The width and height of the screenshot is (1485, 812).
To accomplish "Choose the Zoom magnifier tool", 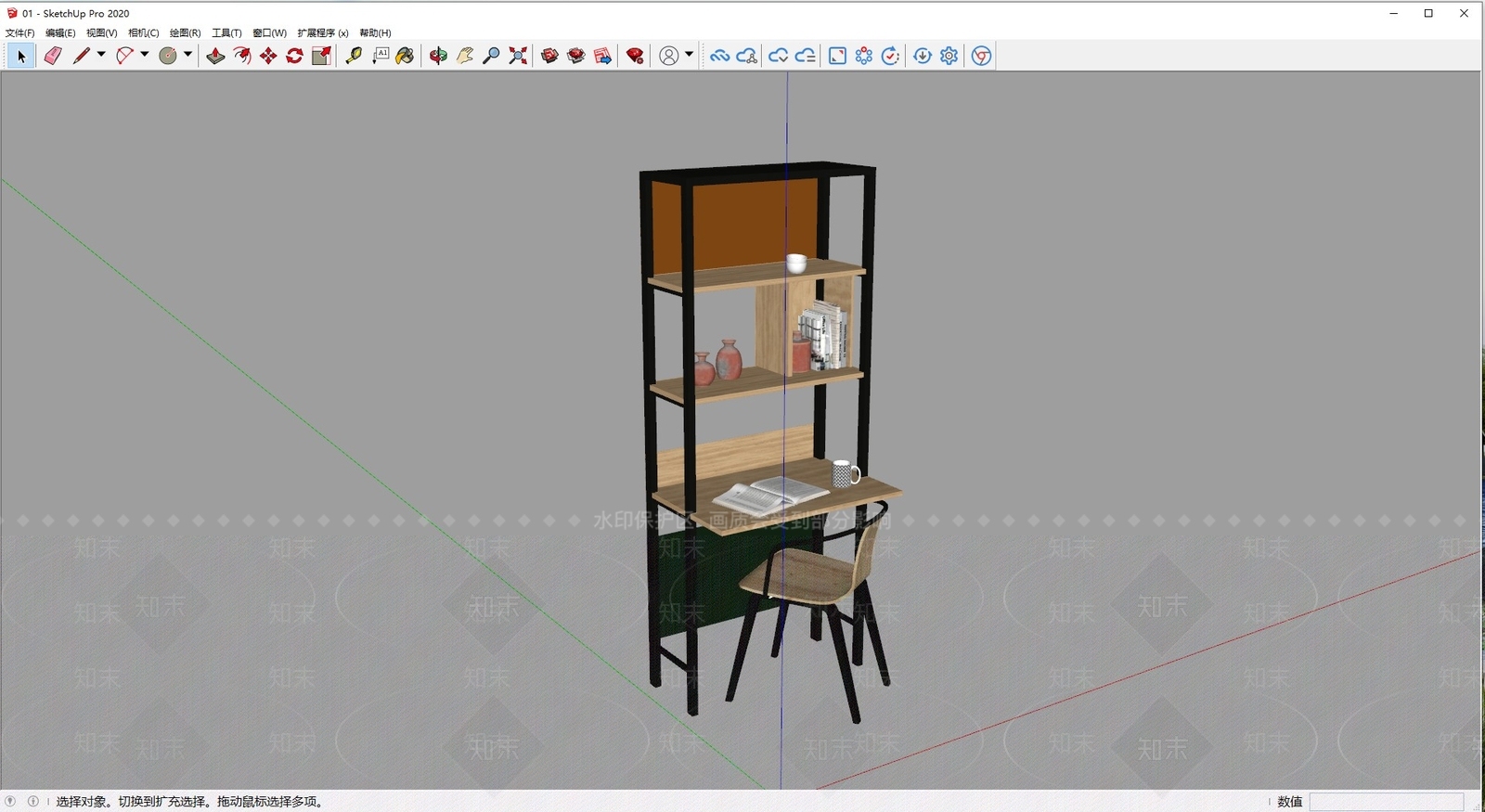I will [x=492, y=56].
